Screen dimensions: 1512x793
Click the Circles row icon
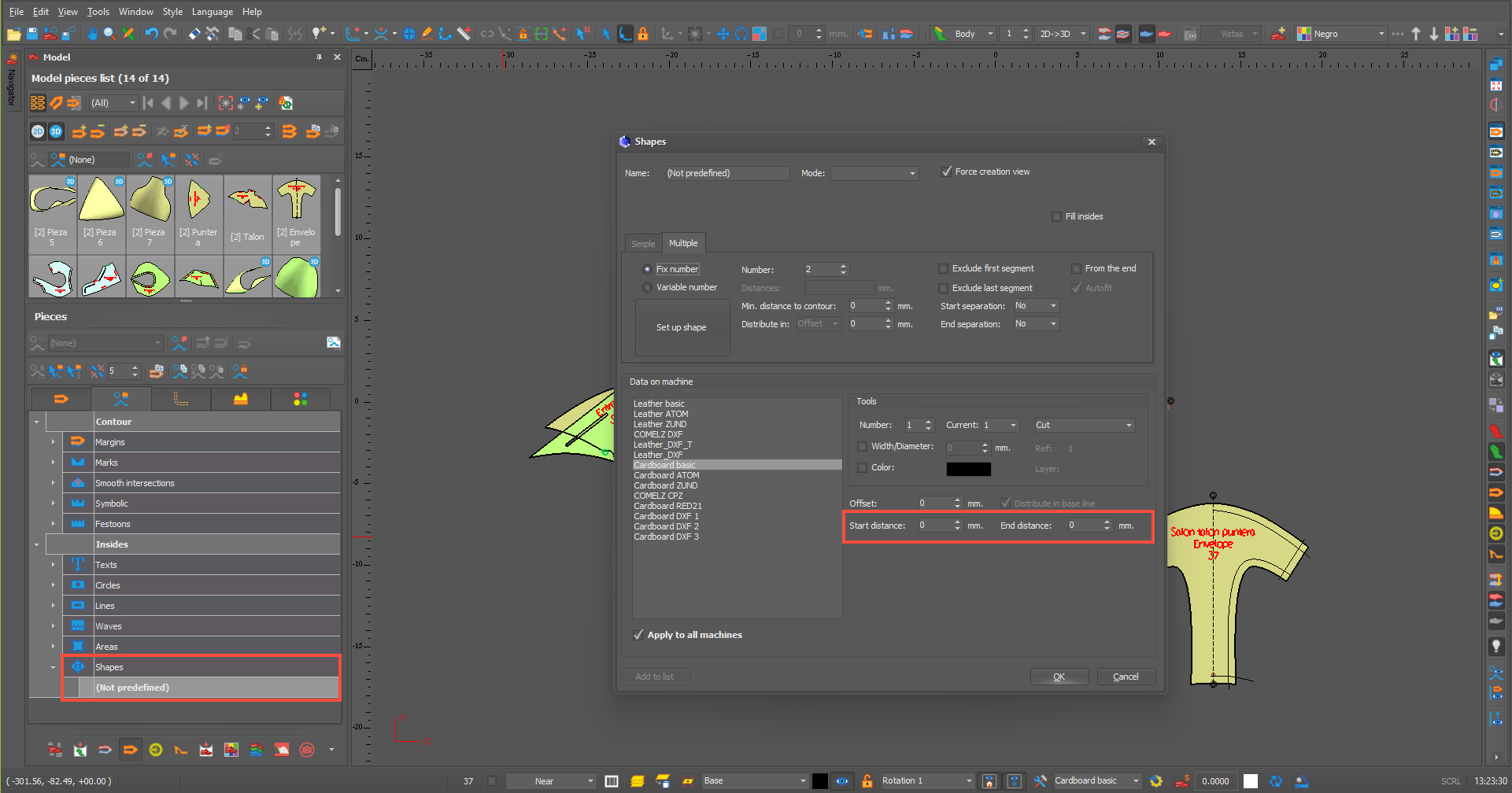click(x=78, y=585)
